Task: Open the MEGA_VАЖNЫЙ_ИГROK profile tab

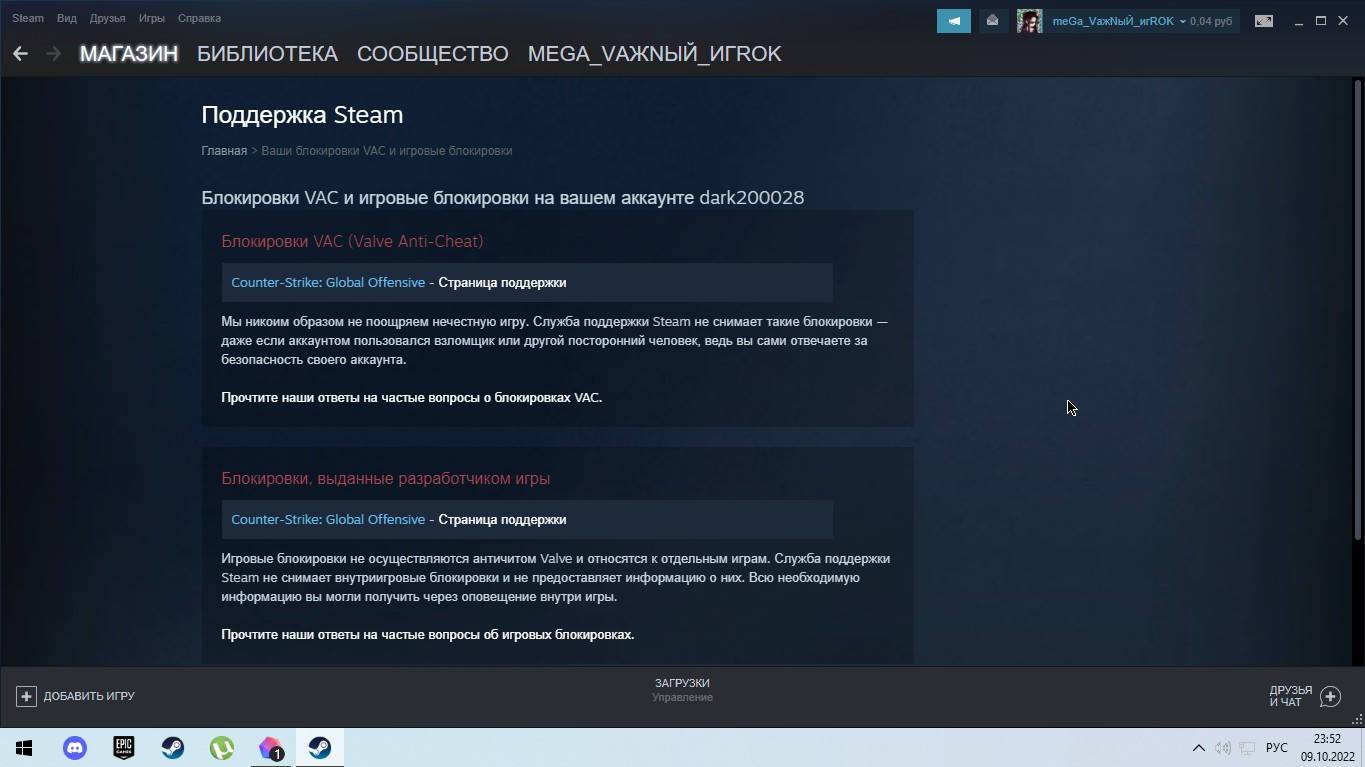Action: coord(654,54)
